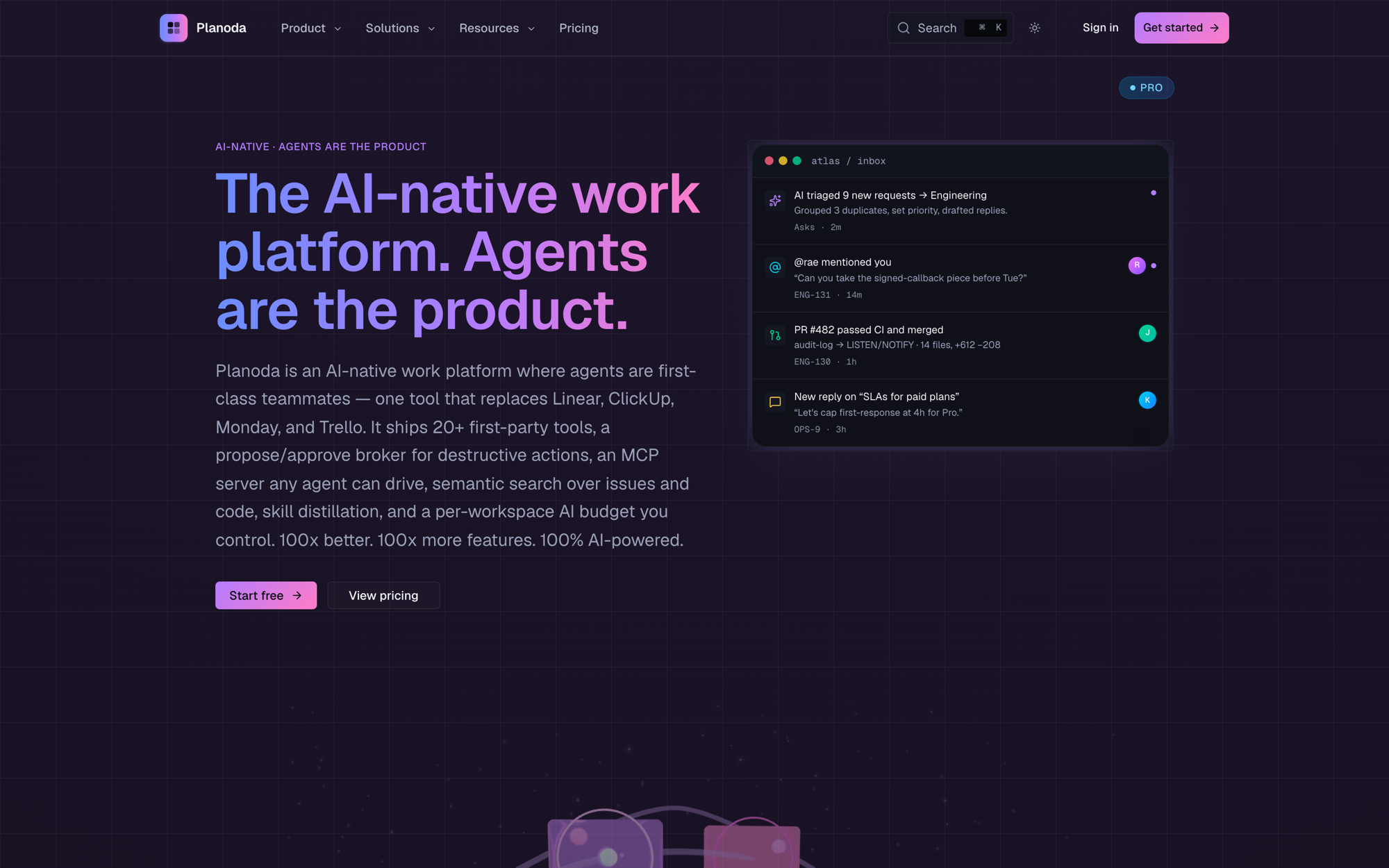Click the "atlas / inbox" window title
The height and width of the screenshot is (868, 1389).
[848, 161]
